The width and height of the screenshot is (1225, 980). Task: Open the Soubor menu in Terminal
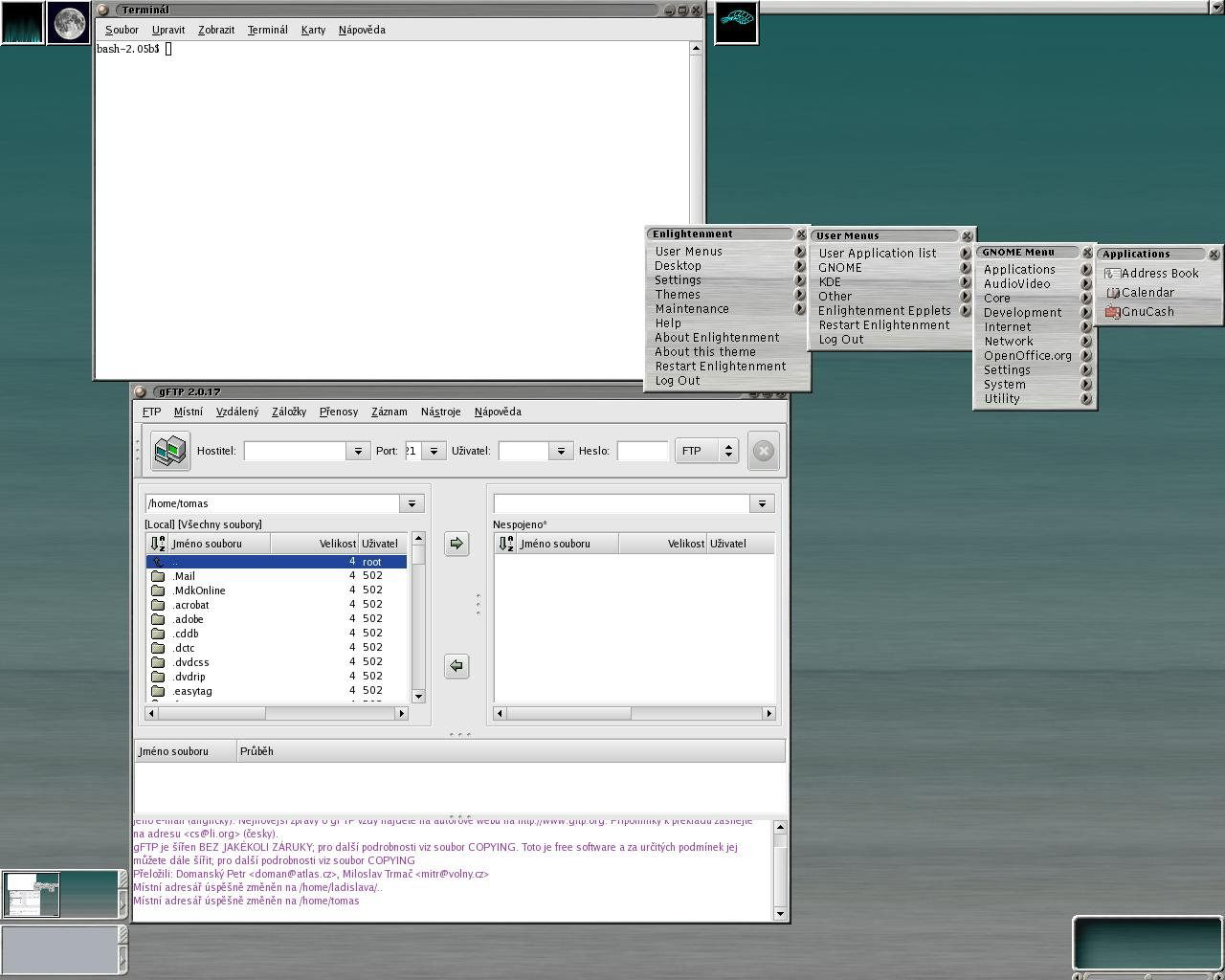(x=122, y=30)
